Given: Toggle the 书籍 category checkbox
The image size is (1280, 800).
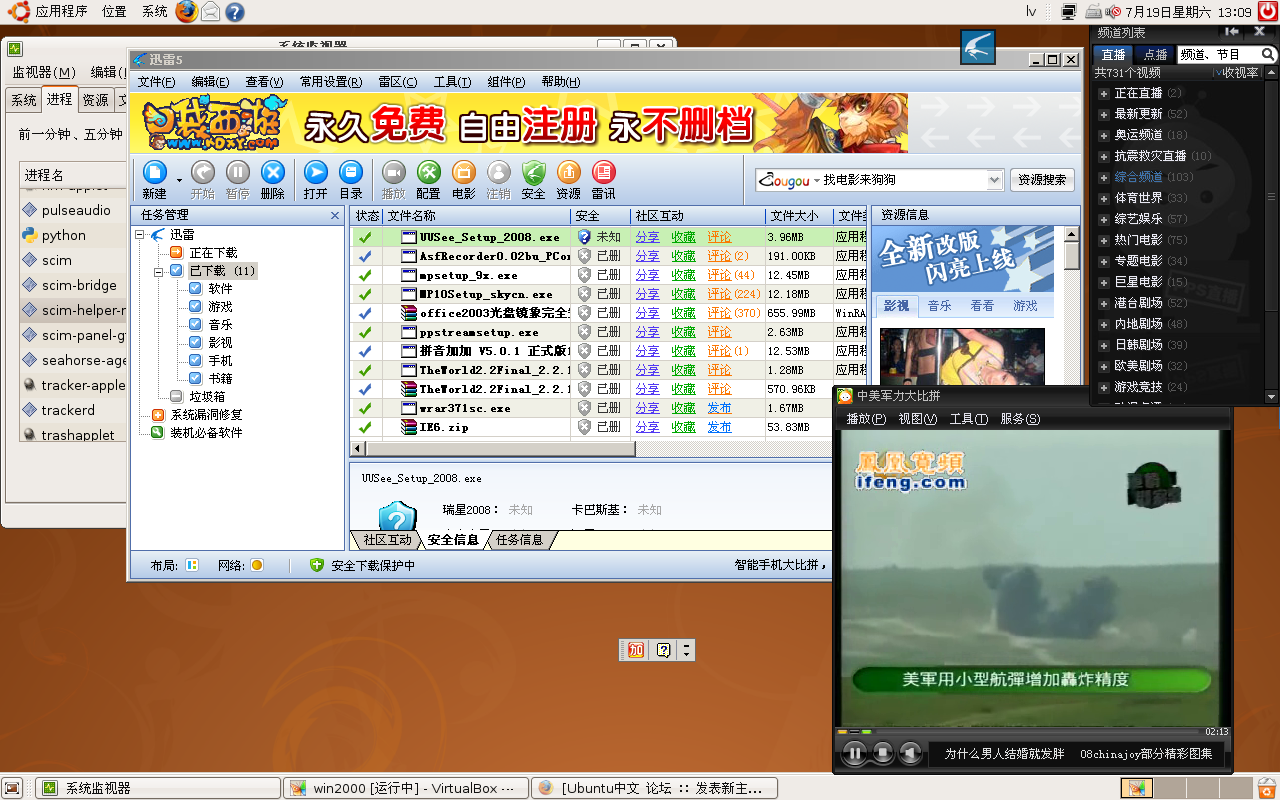Looking at the screenshot, I should coord(195,379).
